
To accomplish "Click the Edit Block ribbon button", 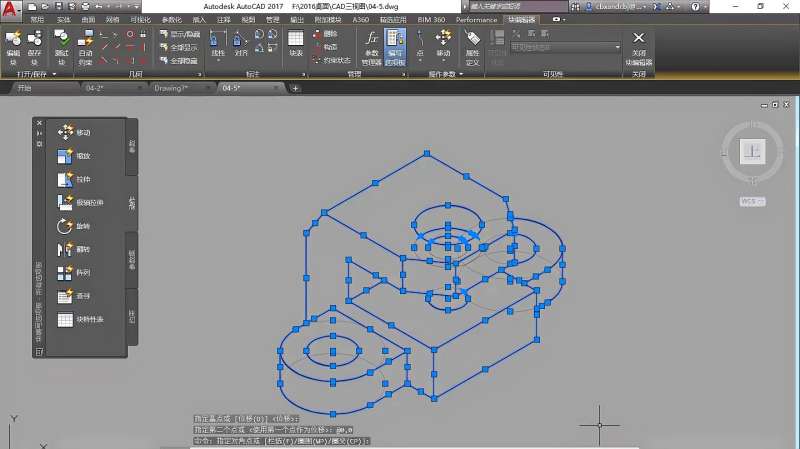I will pyautogui.click(x=13, y=47).
